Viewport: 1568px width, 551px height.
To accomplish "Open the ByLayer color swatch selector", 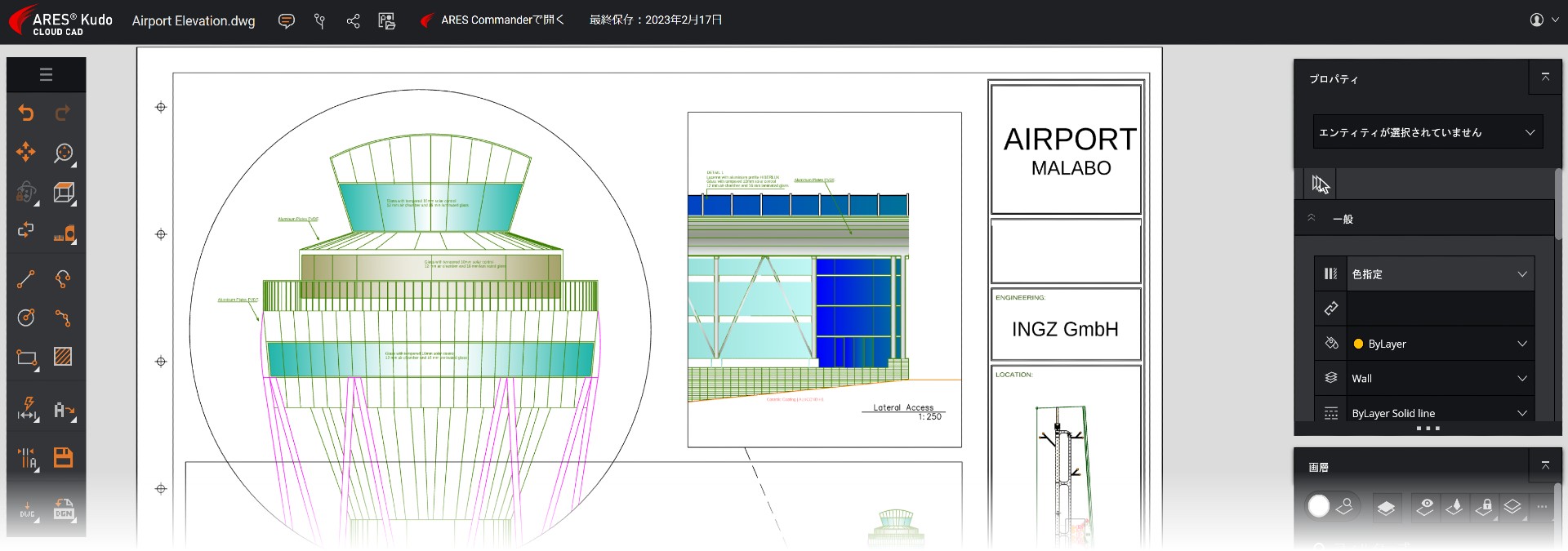I will click(x=1439, y=344).
